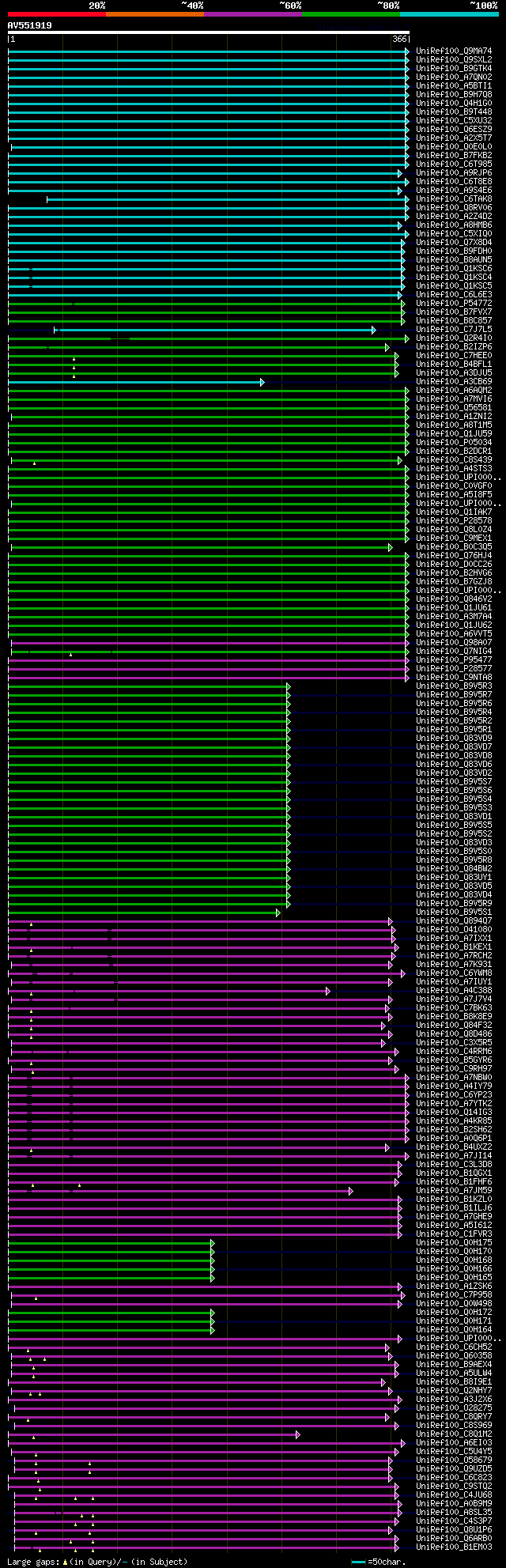Select the UniRef100_Q2NHY7 label
This screenshot has height=1568, width=506.
[x=454, y=1391]
